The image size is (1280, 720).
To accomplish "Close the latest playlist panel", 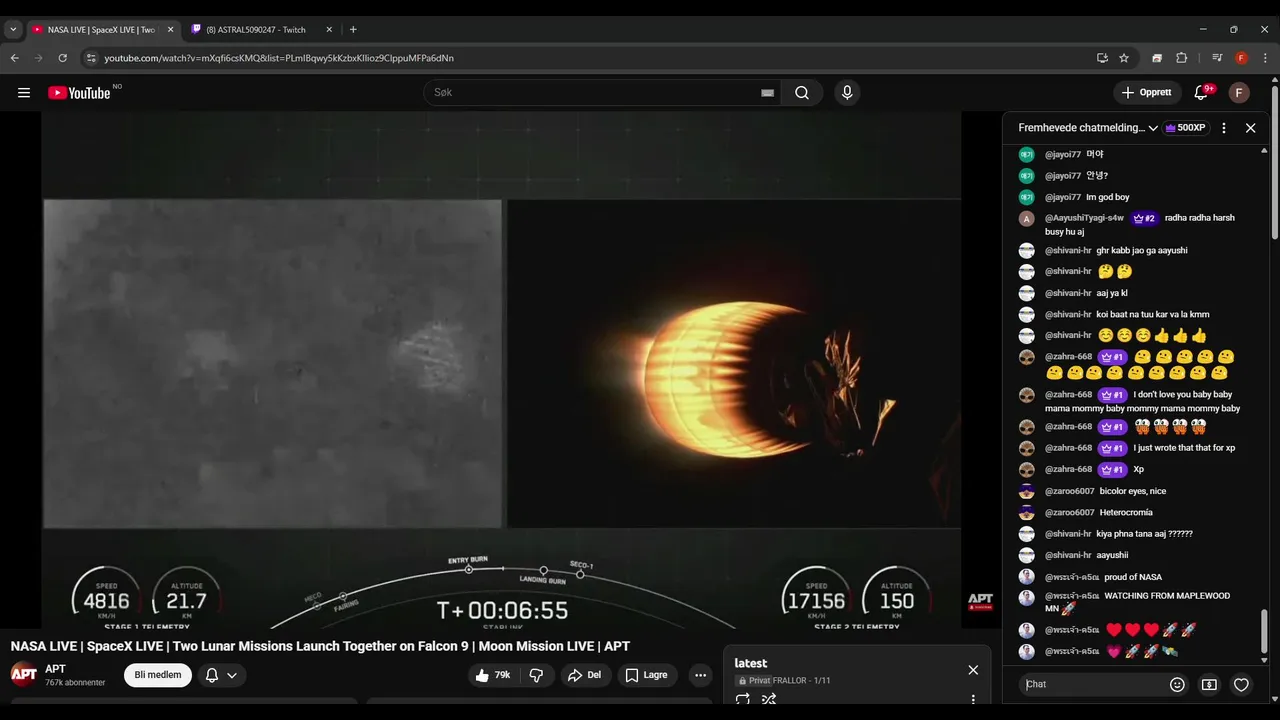I will coord(973,670).
